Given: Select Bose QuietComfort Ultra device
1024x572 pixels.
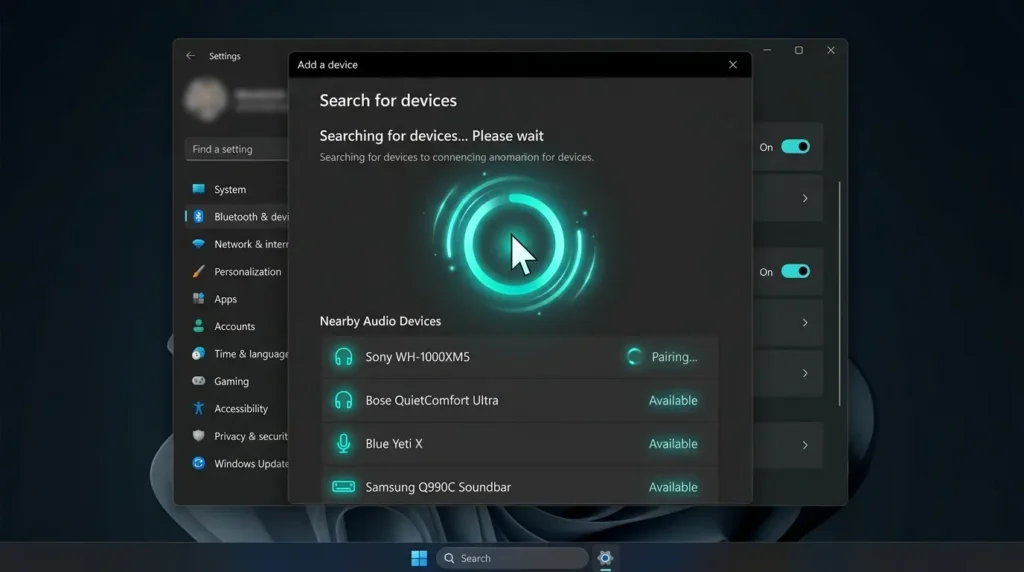Looking at the screenshot, I should pyautogui.click(x=520, y=400).
